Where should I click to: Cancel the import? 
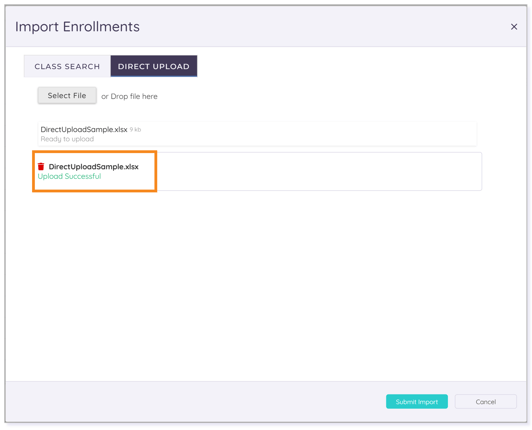(486, 401)
